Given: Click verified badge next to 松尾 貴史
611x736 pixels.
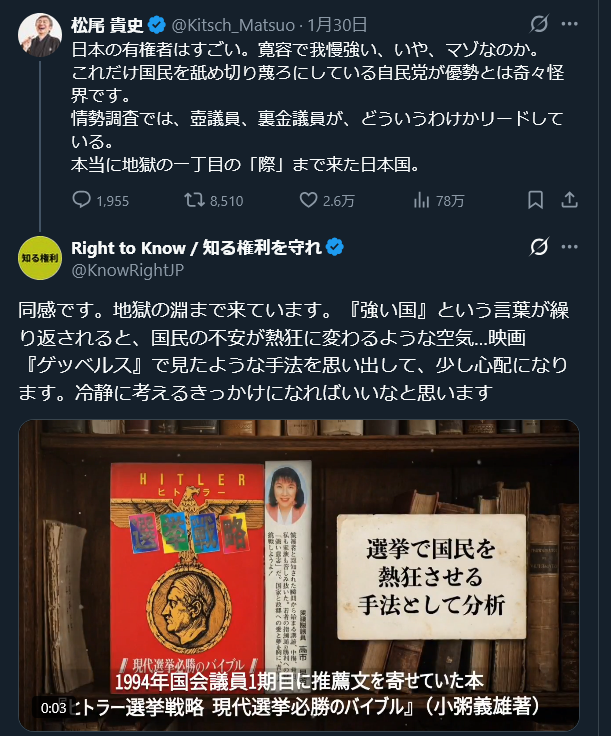Looking at the screenshot, I should [x=157, y=25].
